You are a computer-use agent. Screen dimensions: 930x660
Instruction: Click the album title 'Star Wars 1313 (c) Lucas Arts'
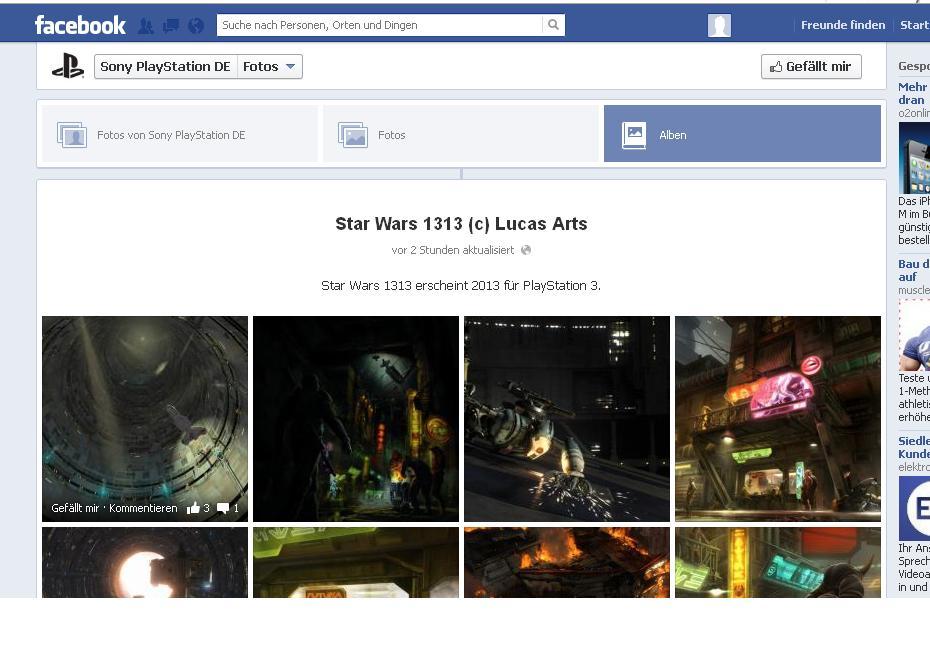[x=461, y=224]
